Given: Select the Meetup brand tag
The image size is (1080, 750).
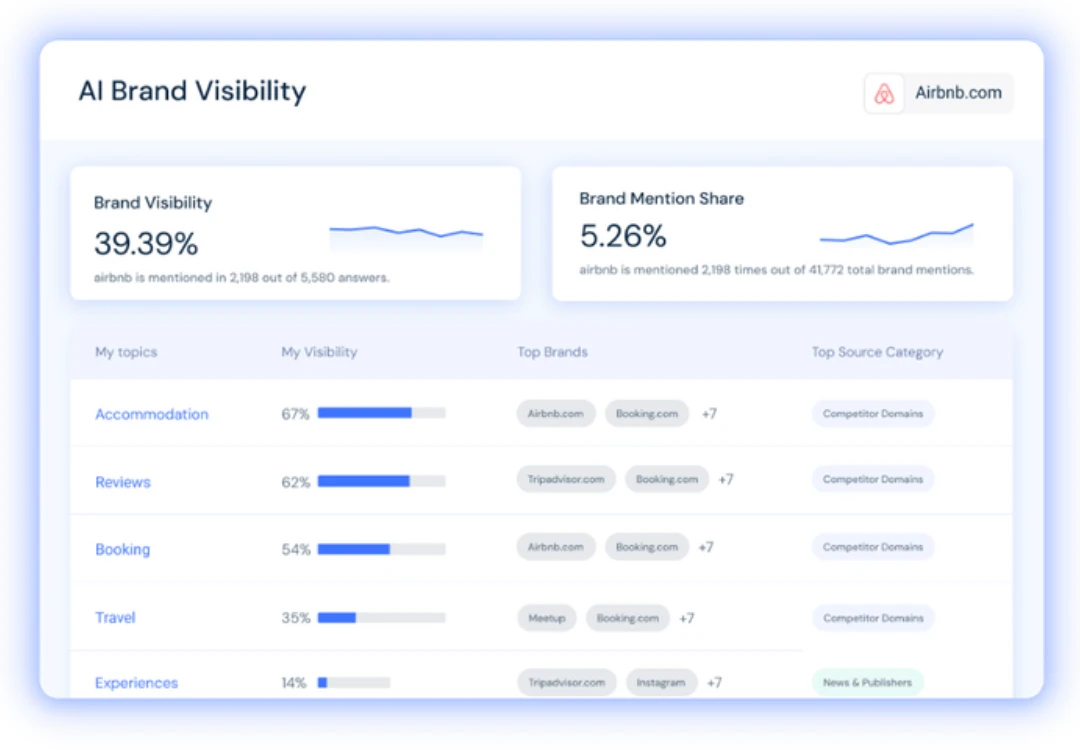Looking at the screenshot, I should 547,618.
